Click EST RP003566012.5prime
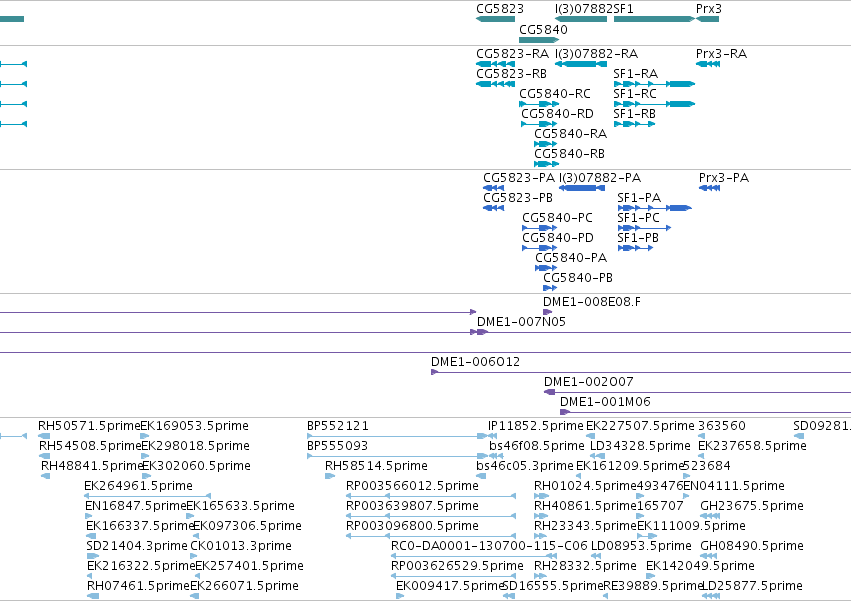 tap(431, 496)
